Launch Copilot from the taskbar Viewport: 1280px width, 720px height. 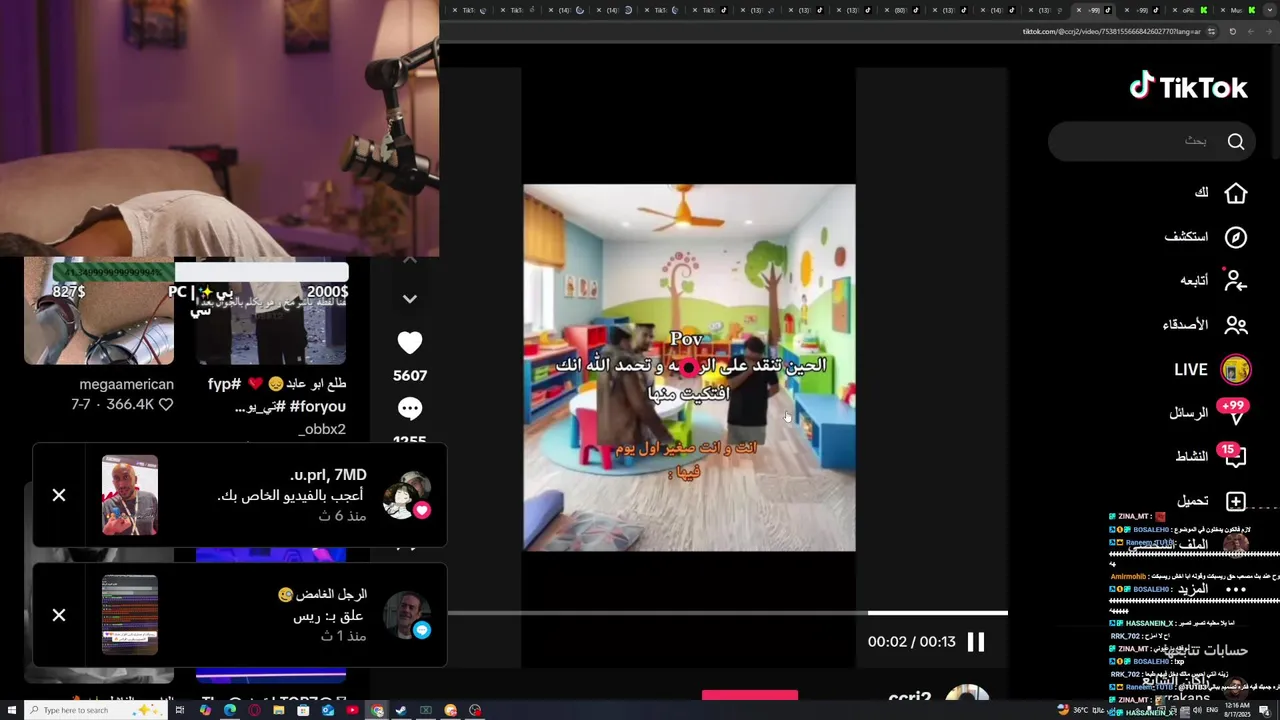point(205,710)
